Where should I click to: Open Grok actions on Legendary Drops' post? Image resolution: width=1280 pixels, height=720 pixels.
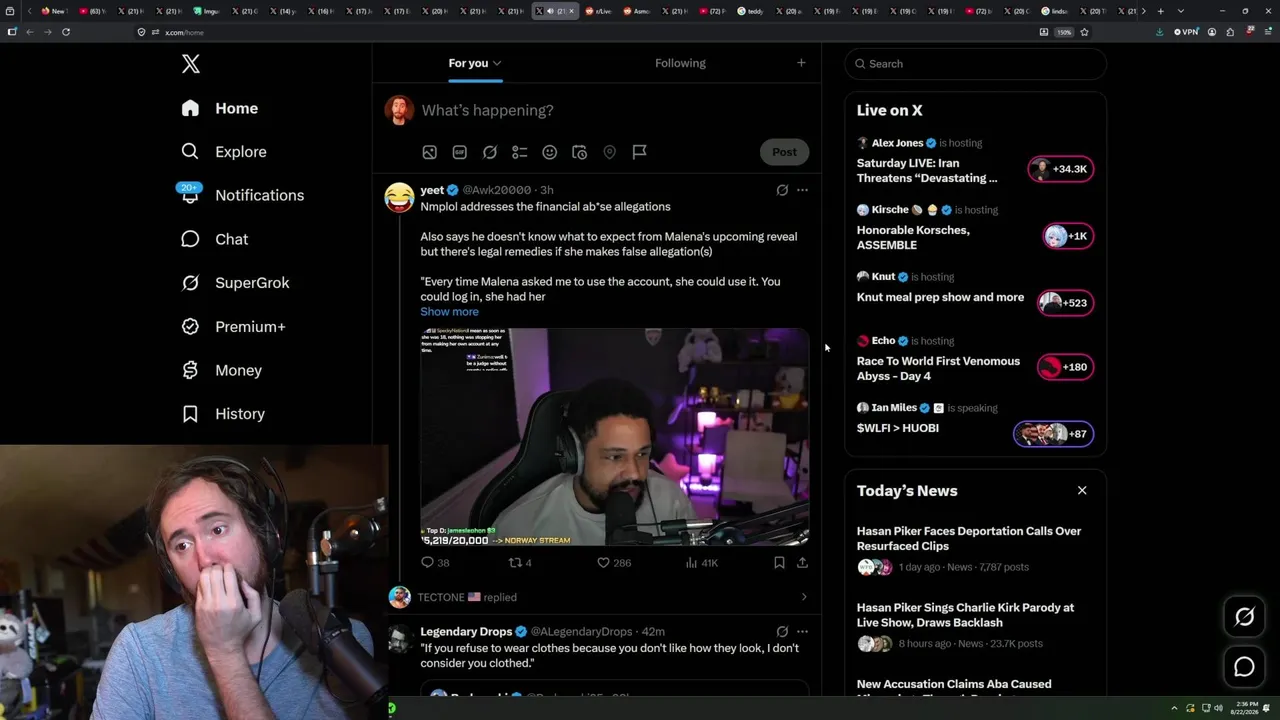[782, 632]
